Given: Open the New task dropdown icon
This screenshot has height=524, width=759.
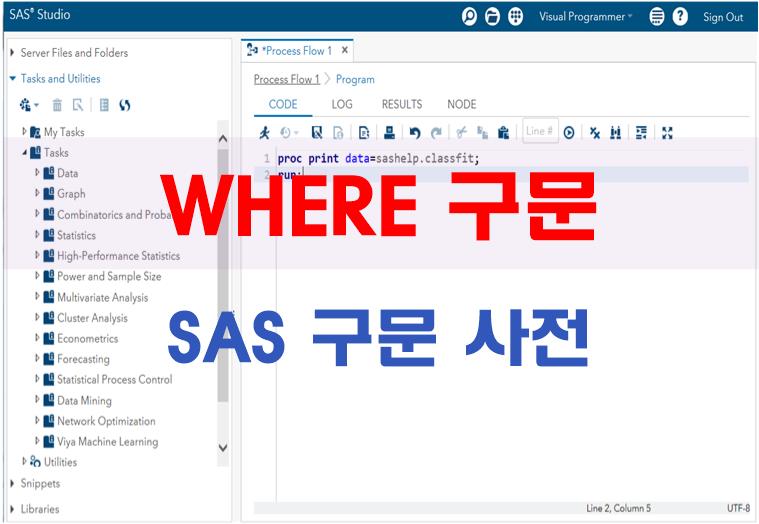Looking at the screenshot, I should (29, 105).
